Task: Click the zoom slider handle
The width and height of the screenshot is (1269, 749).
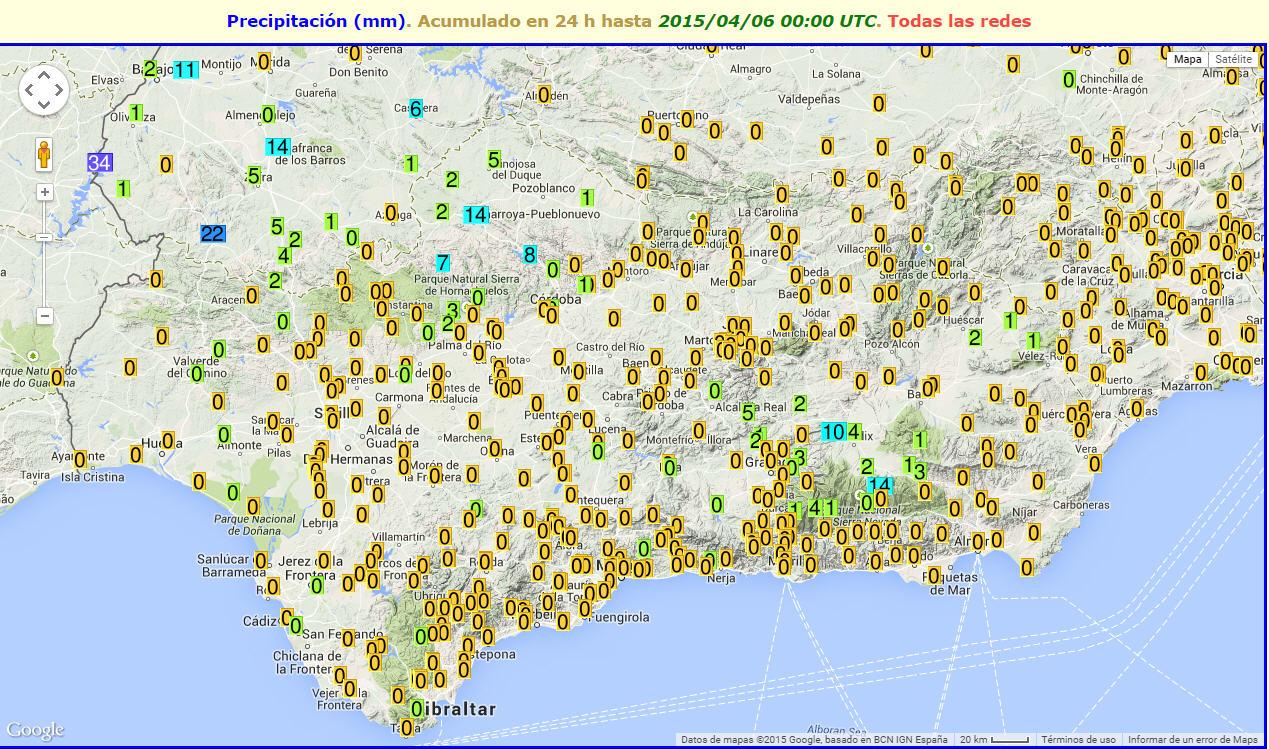Action: pyautogui.click(x=44, y=237)
